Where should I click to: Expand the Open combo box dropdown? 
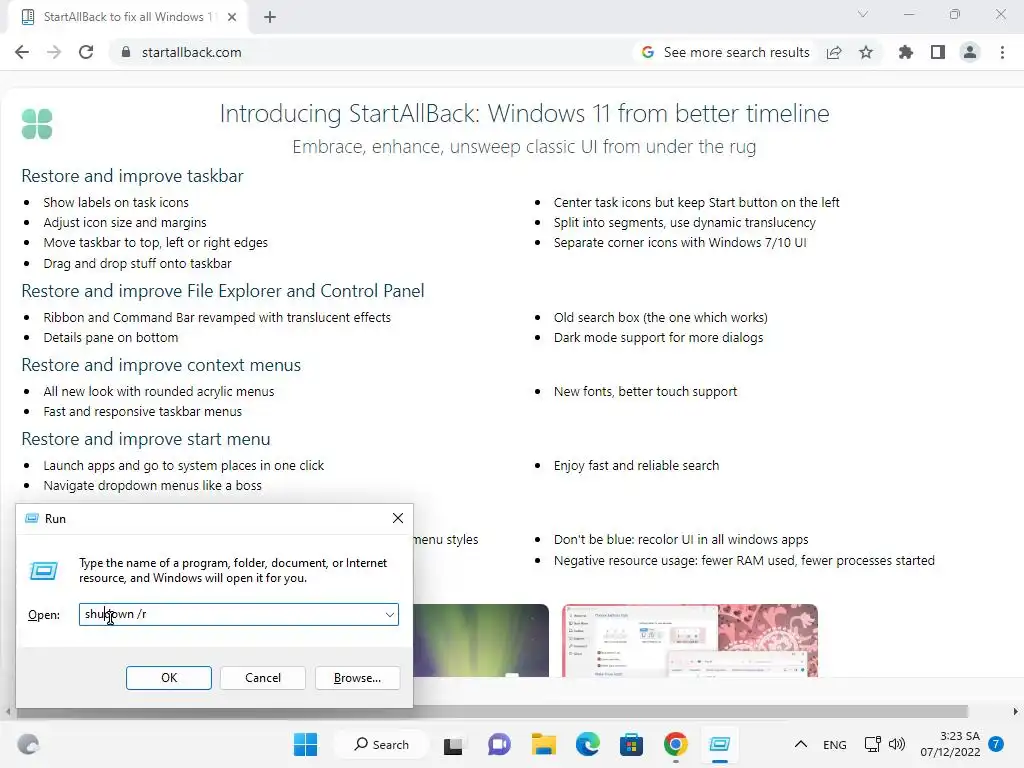pos(389,615)
